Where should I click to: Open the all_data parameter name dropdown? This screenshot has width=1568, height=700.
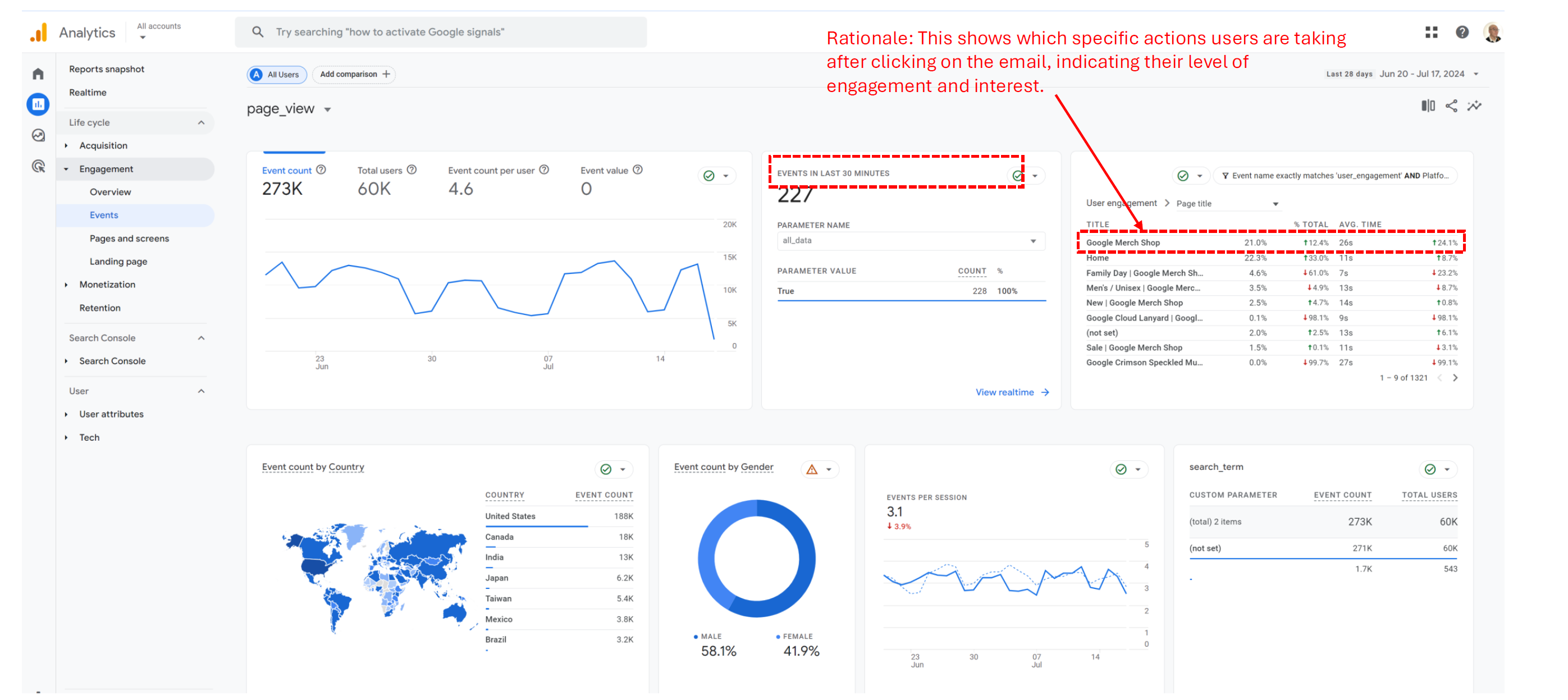[x=910, y=241]
